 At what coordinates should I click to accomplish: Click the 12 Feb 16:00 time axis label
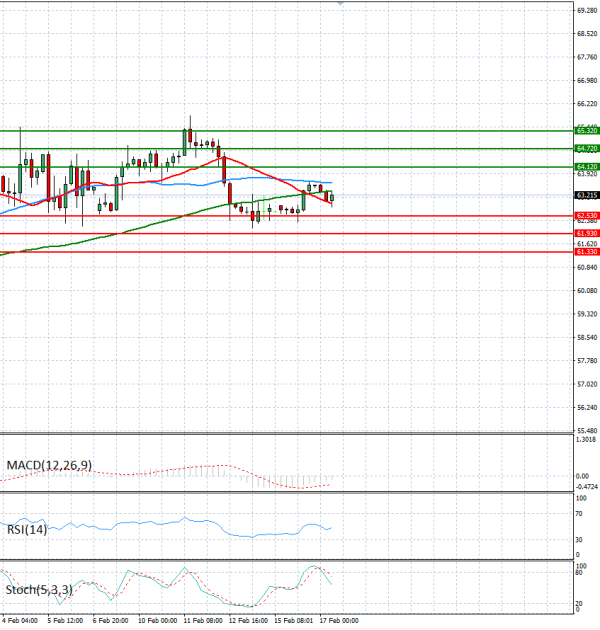tap(246, 621)
